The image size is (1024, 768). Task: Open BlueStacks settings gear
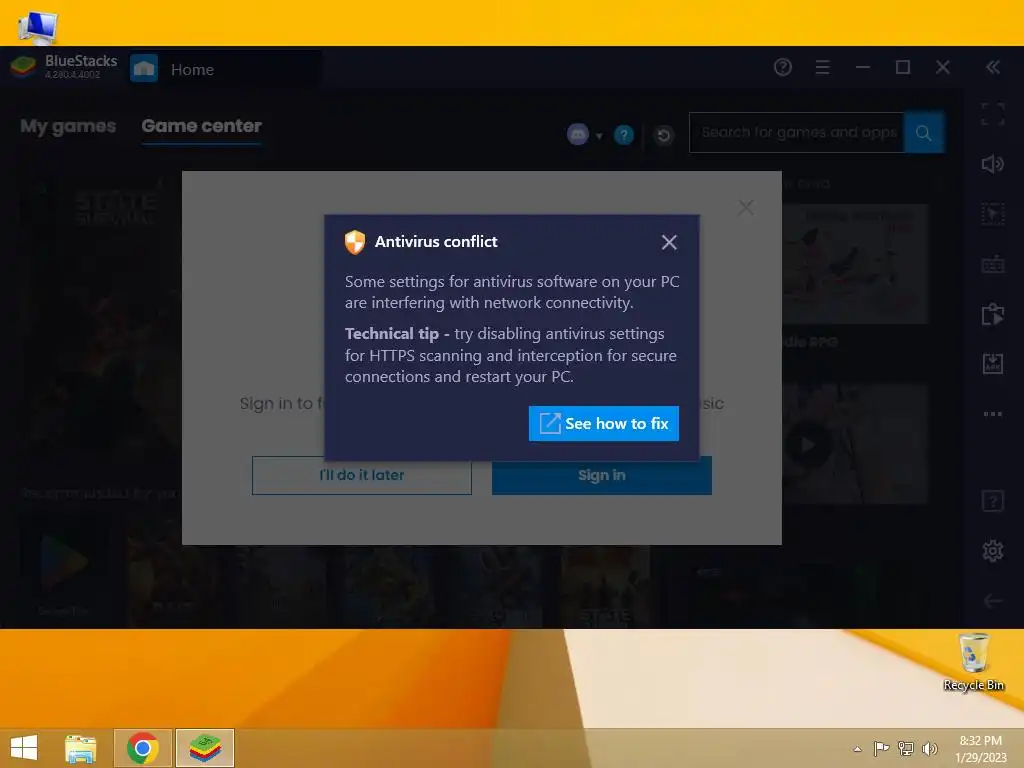(x=993, y=551)
